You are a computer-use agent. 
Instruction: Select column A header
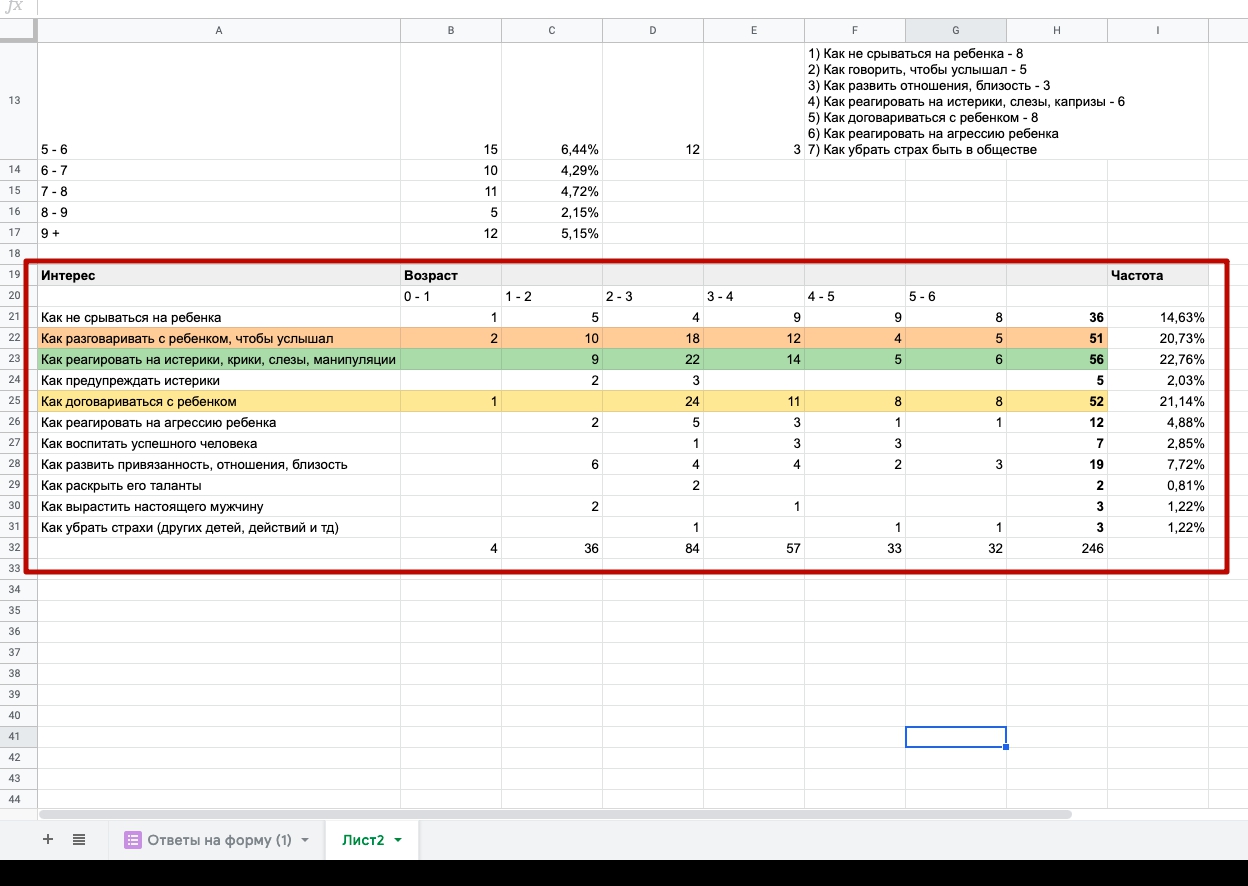coord(218,30)
